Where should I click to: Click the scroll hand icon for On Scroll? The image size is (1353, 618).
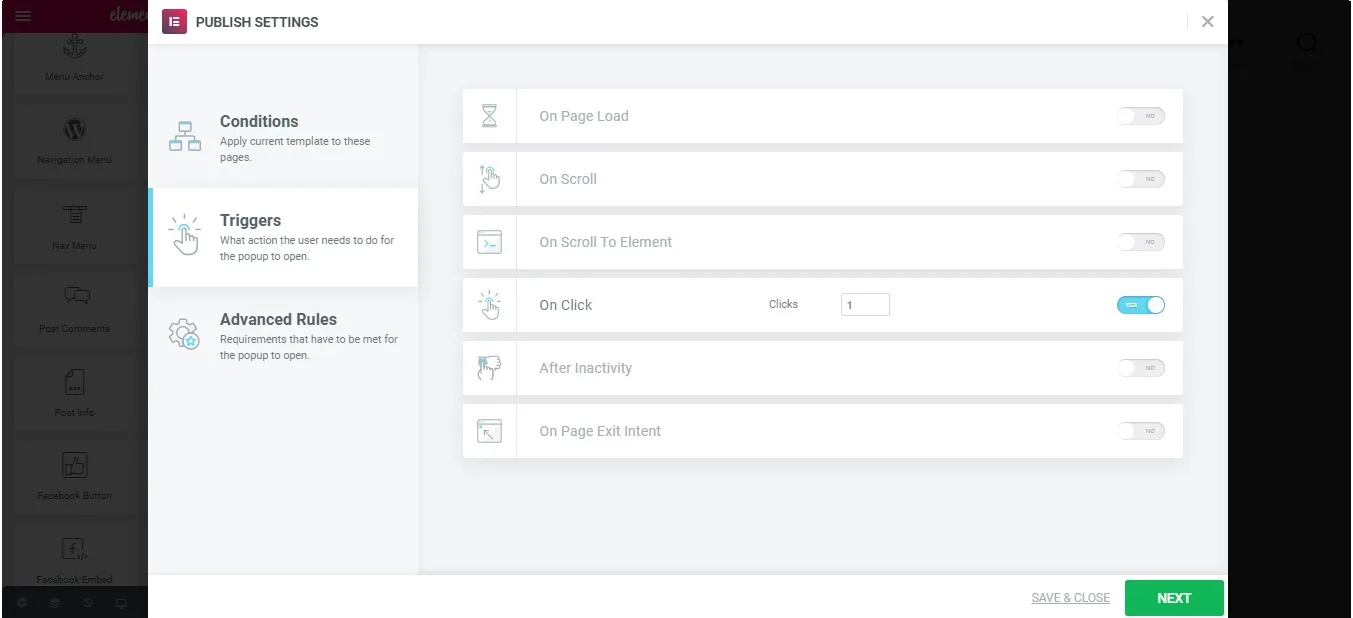click(489, 179)
